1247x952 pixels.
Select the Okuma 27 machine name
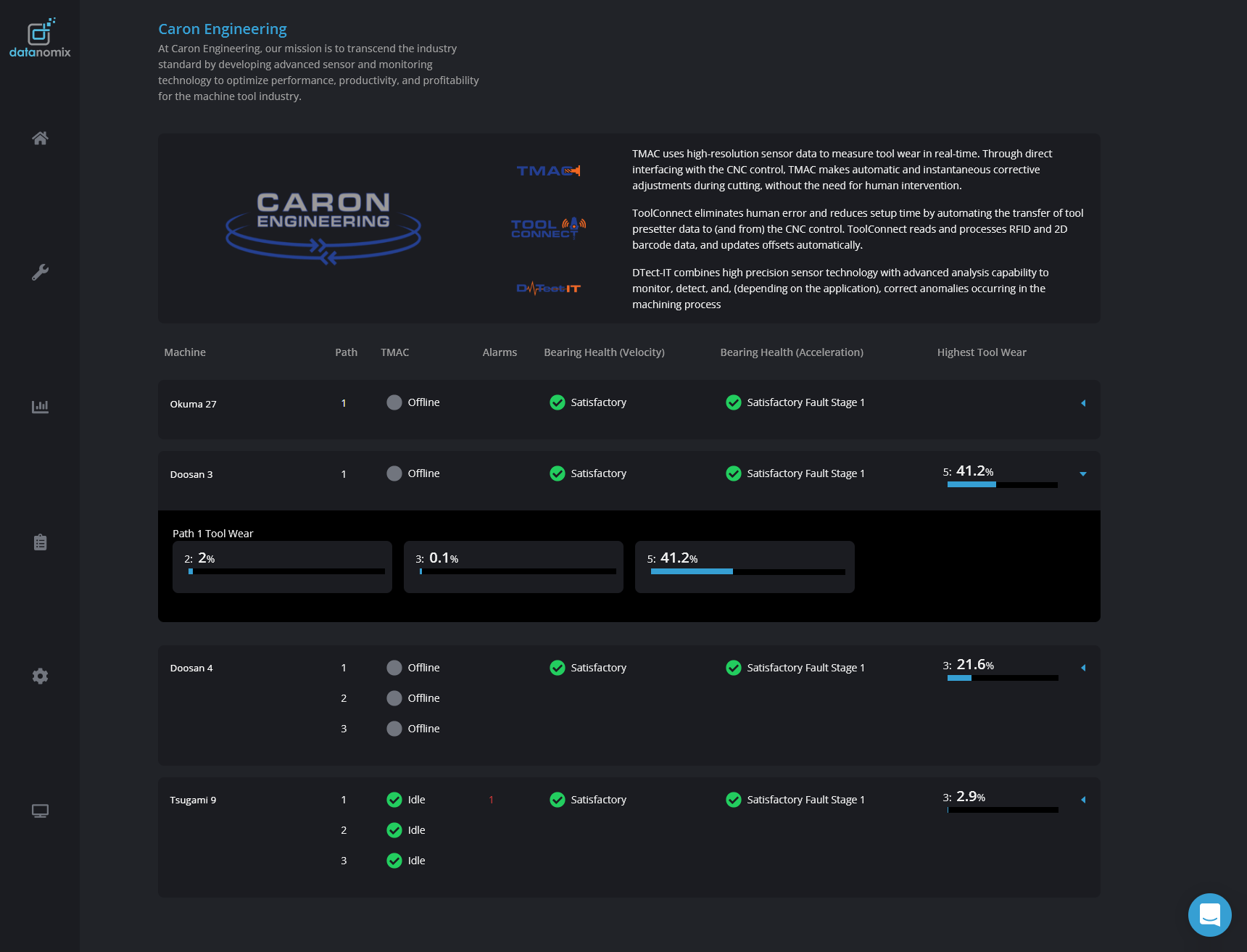pyautogui.click(x=193, y=404)
